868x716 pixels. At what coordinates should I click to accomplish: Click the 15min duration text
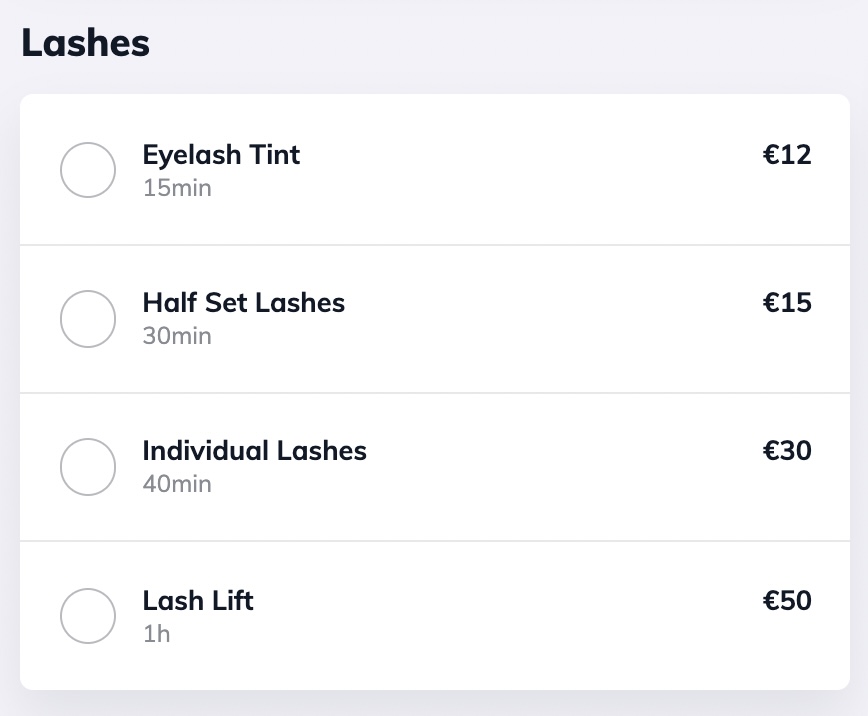177,188
